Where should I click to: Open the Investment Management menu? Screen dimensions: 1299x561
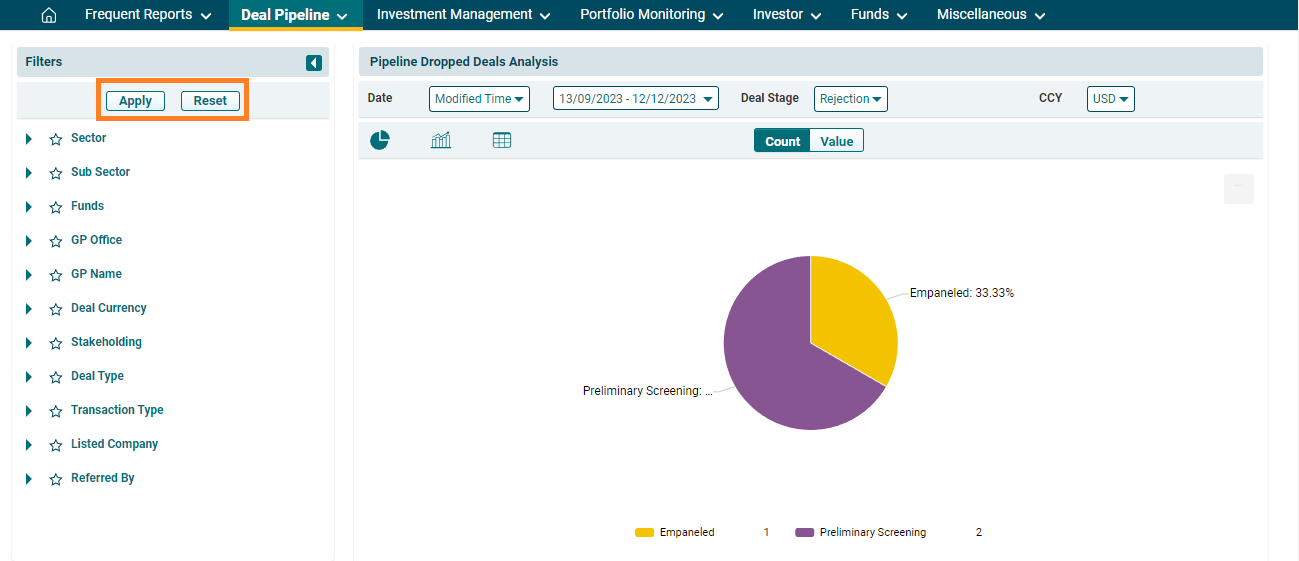coord(463,15)
